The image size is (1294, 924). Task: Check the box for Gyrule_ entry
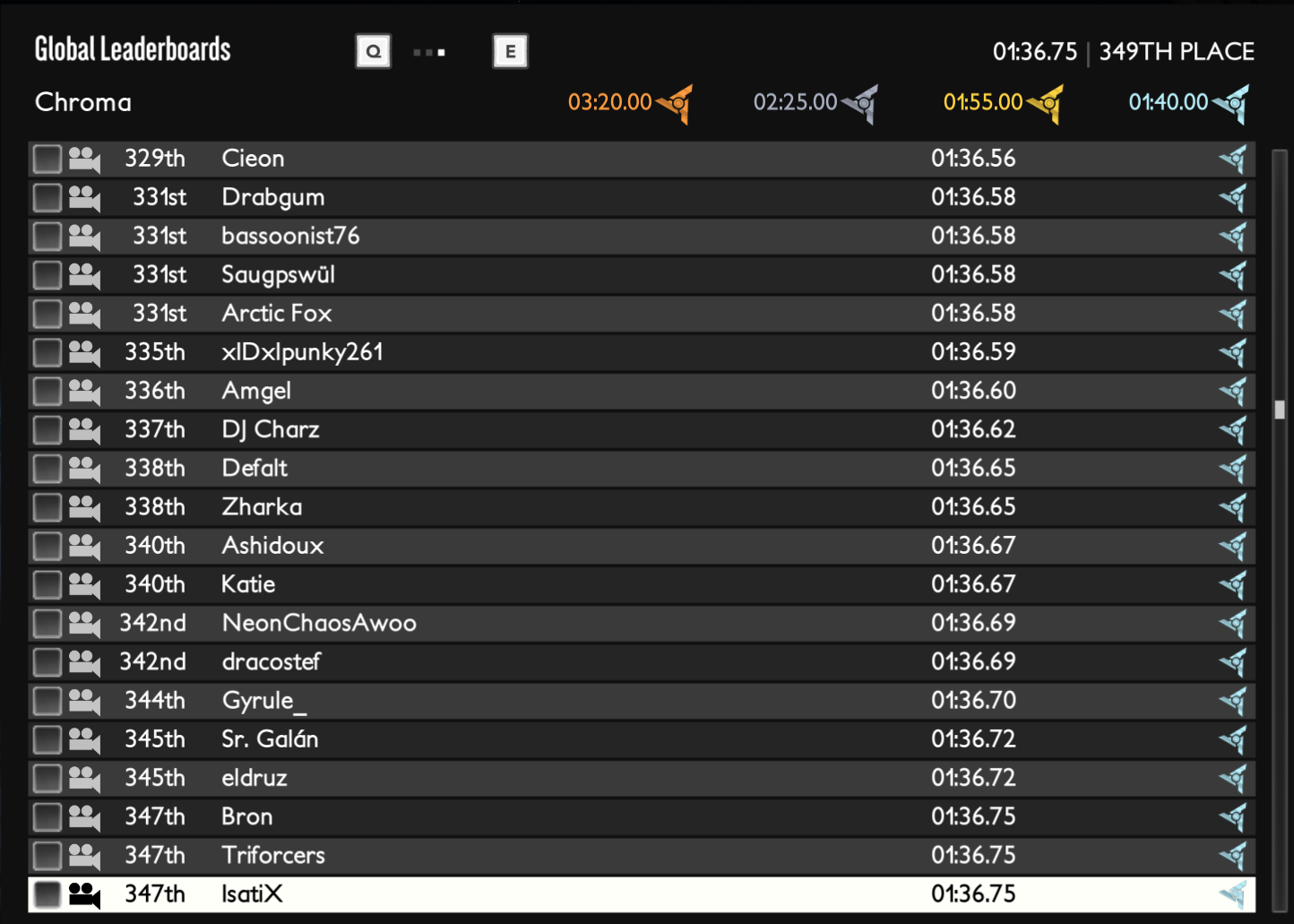(x=47, y=701)
